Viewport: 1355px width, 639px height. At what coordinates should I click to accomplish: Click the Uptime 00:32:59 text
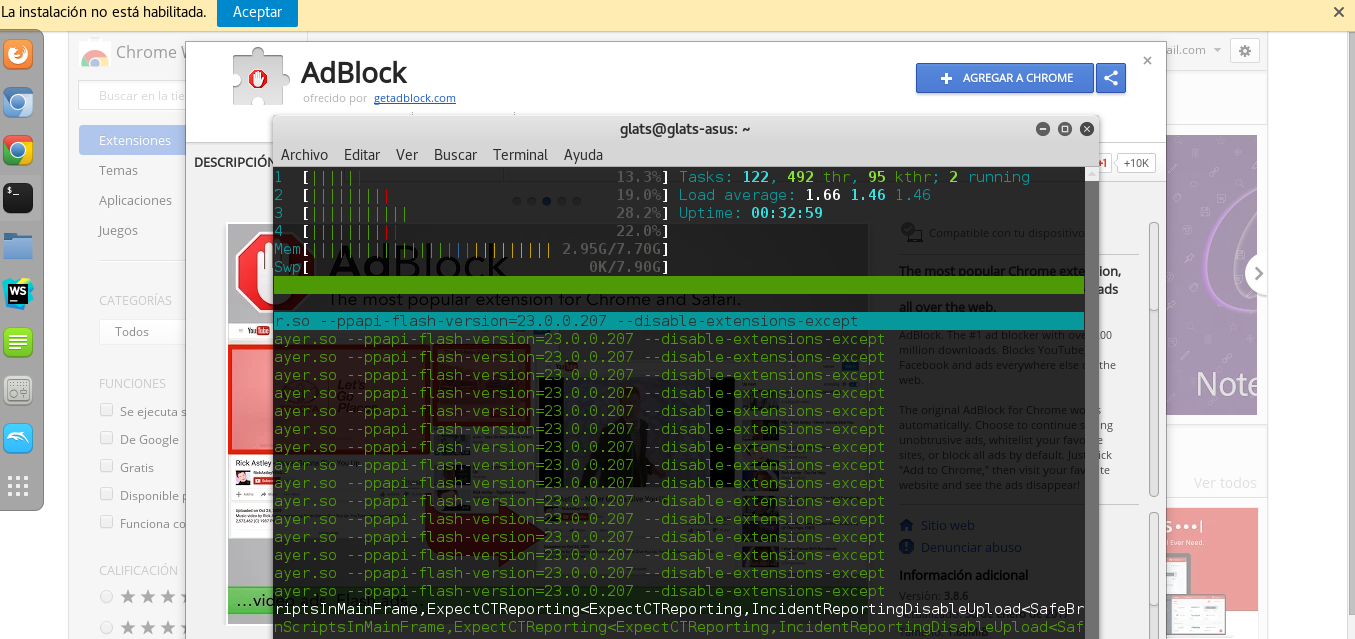click(750, 213)
